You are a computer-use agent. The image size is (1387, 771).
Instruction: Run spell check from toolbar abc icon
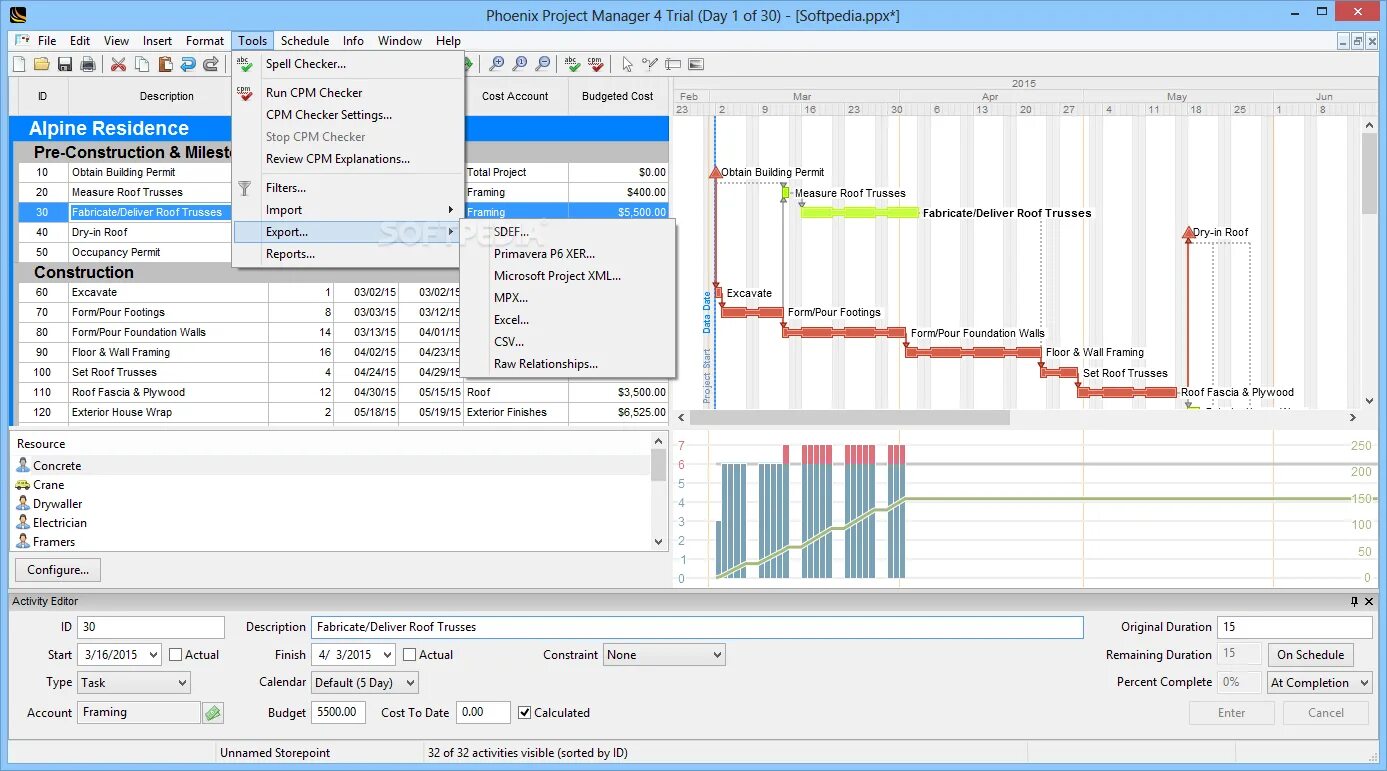tap(573, 64)
